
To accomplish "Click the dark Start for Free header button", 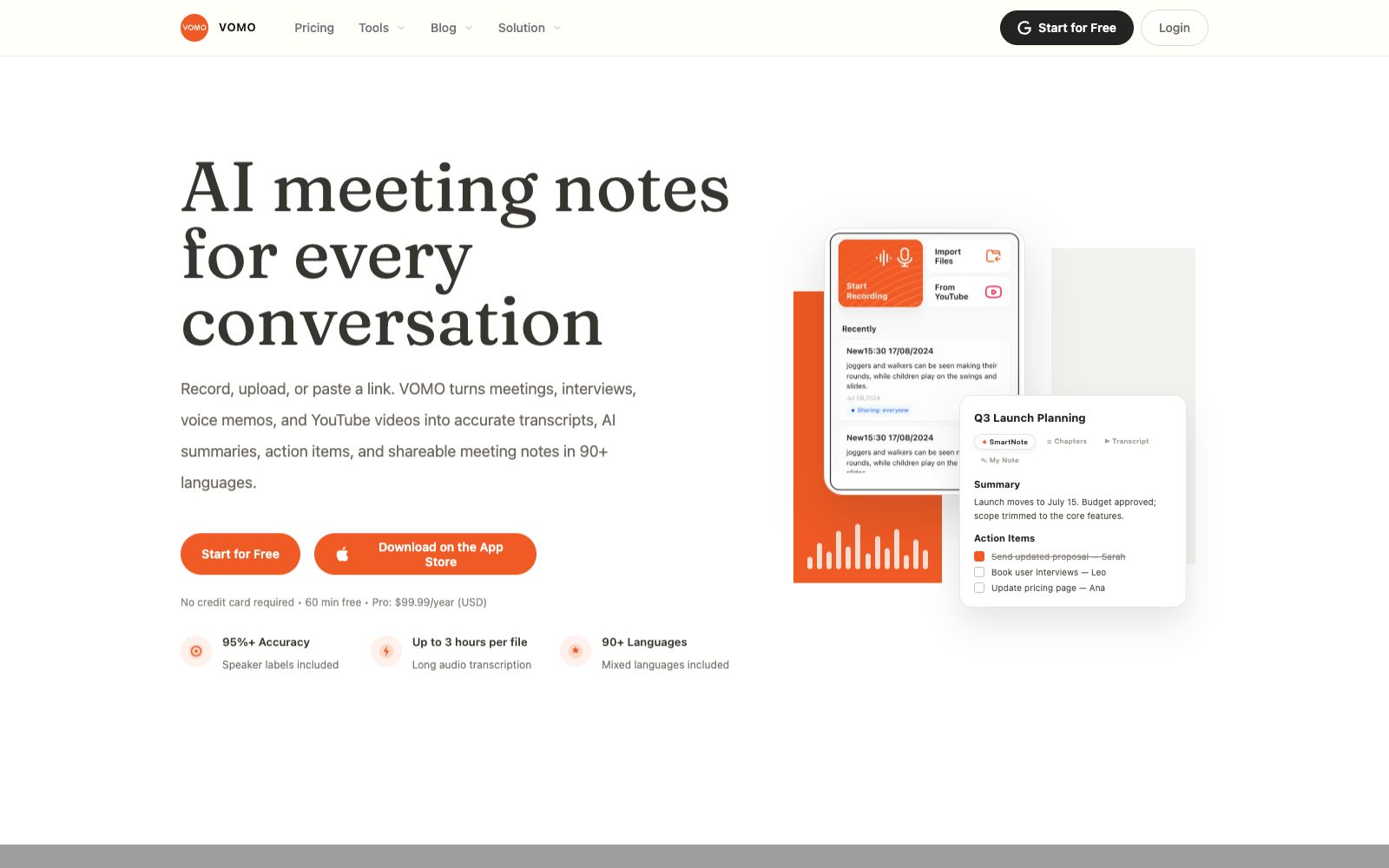I will tap(1067, 28).
